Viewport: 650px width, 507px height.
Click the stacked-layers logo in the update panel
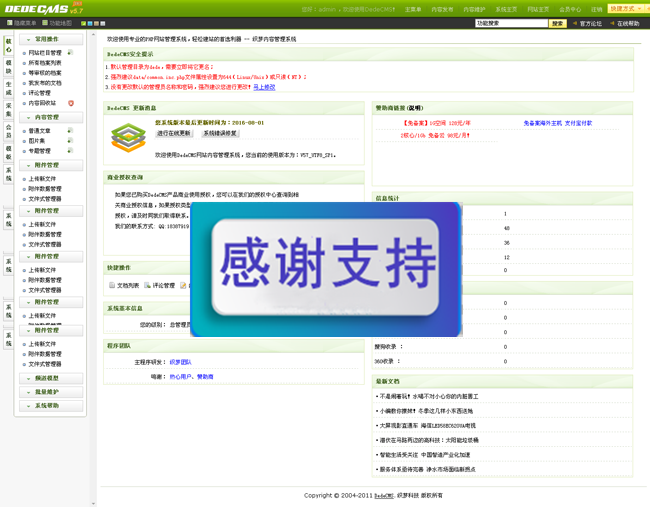129,137
